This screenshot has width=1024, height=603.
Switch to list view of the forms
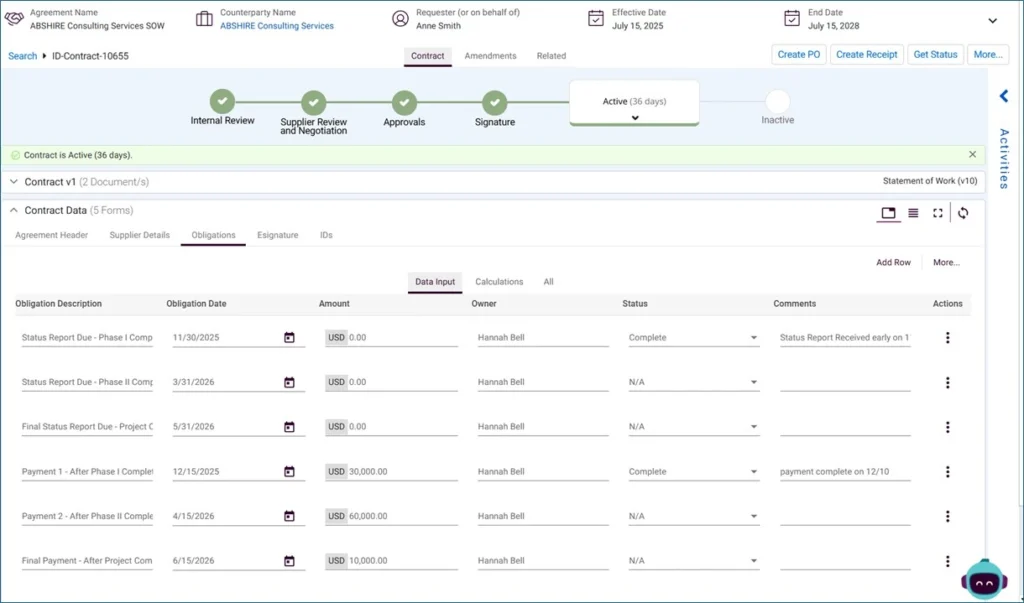(913, 212)
